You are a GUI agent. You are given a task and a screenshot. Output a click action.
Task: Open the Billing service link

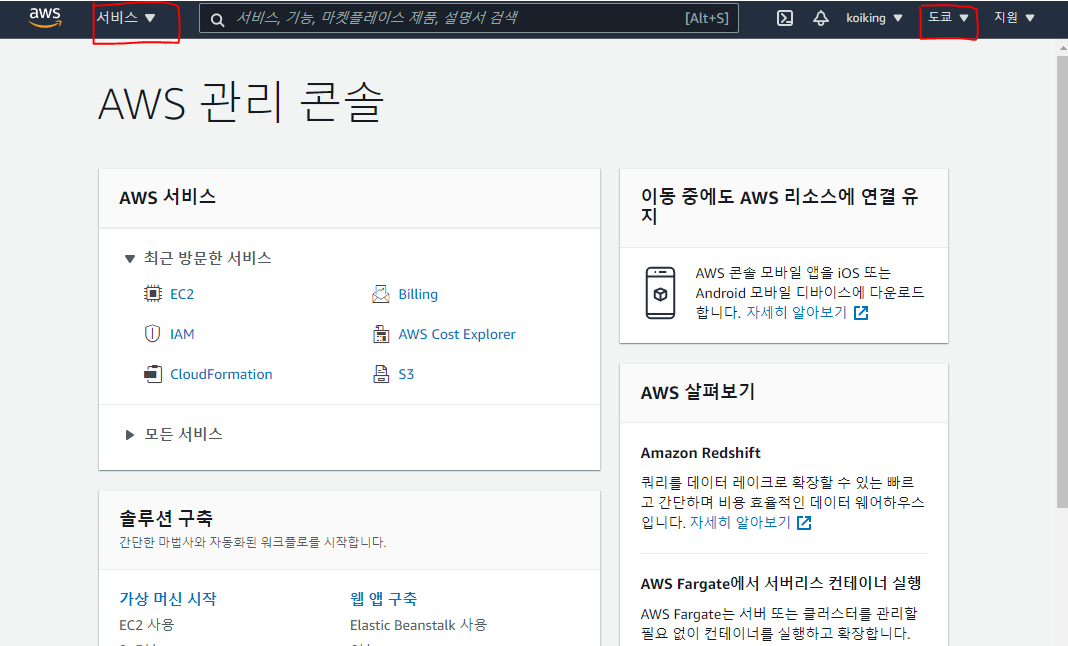pos(418,294)
